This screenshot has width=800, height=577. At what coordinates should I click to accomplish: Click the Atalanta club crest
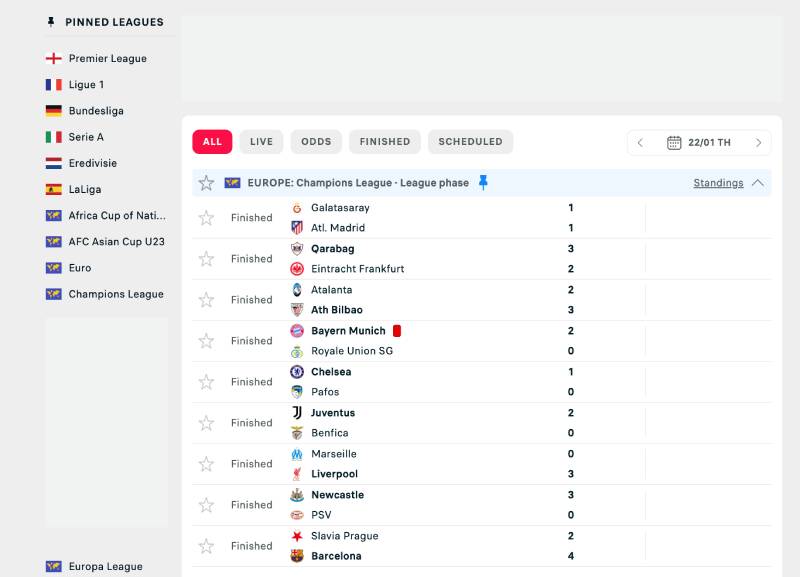coord(297,290)
